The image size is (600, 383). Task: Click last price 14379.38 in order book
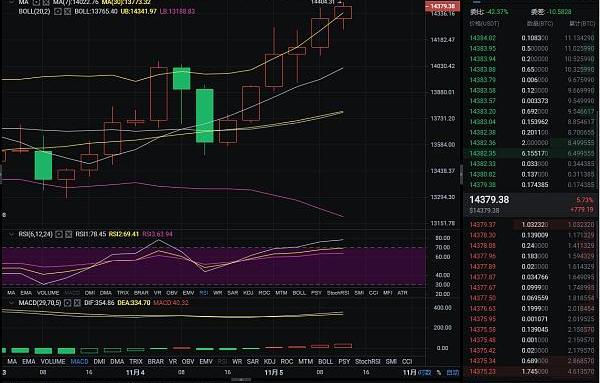click(x=489, y=200)
